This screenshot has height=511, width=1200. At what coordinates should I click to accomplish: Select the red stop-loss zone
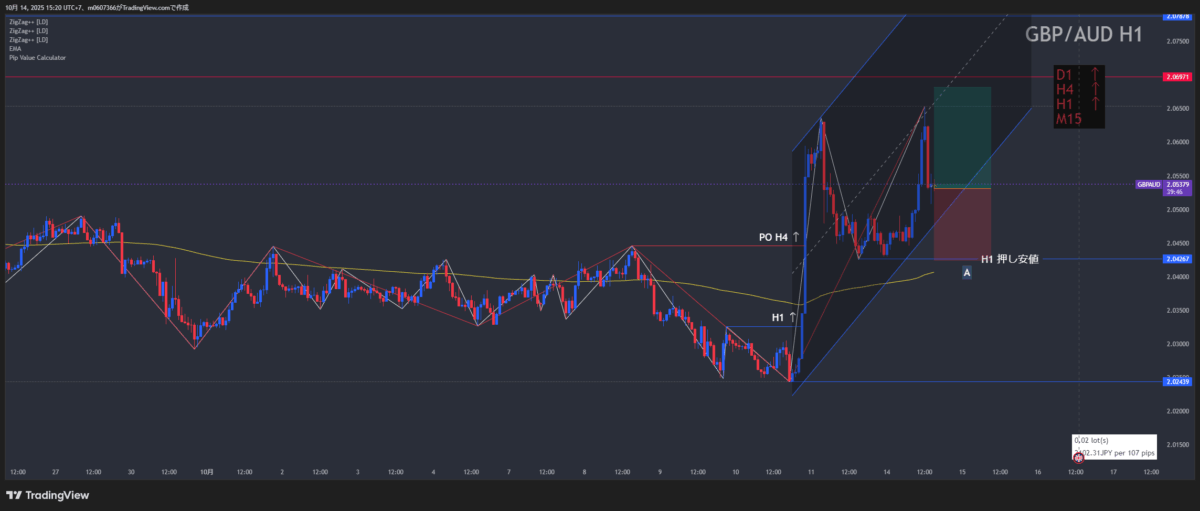point(961,223)
